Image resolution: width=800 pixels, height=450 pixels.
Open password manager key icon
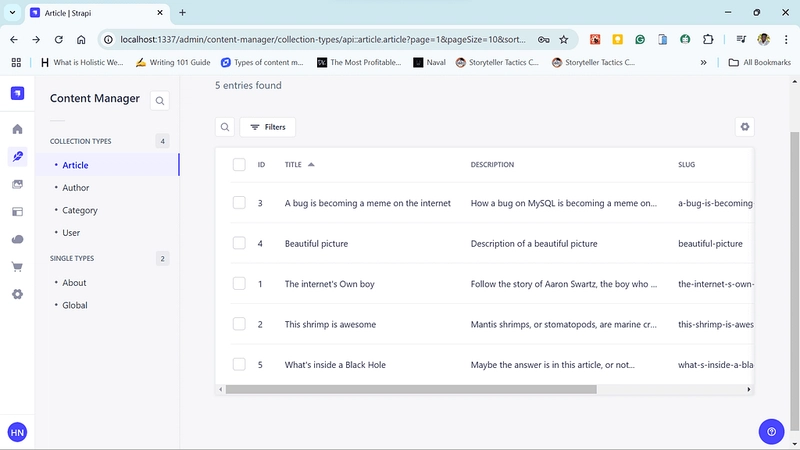[x=543, y=39]
